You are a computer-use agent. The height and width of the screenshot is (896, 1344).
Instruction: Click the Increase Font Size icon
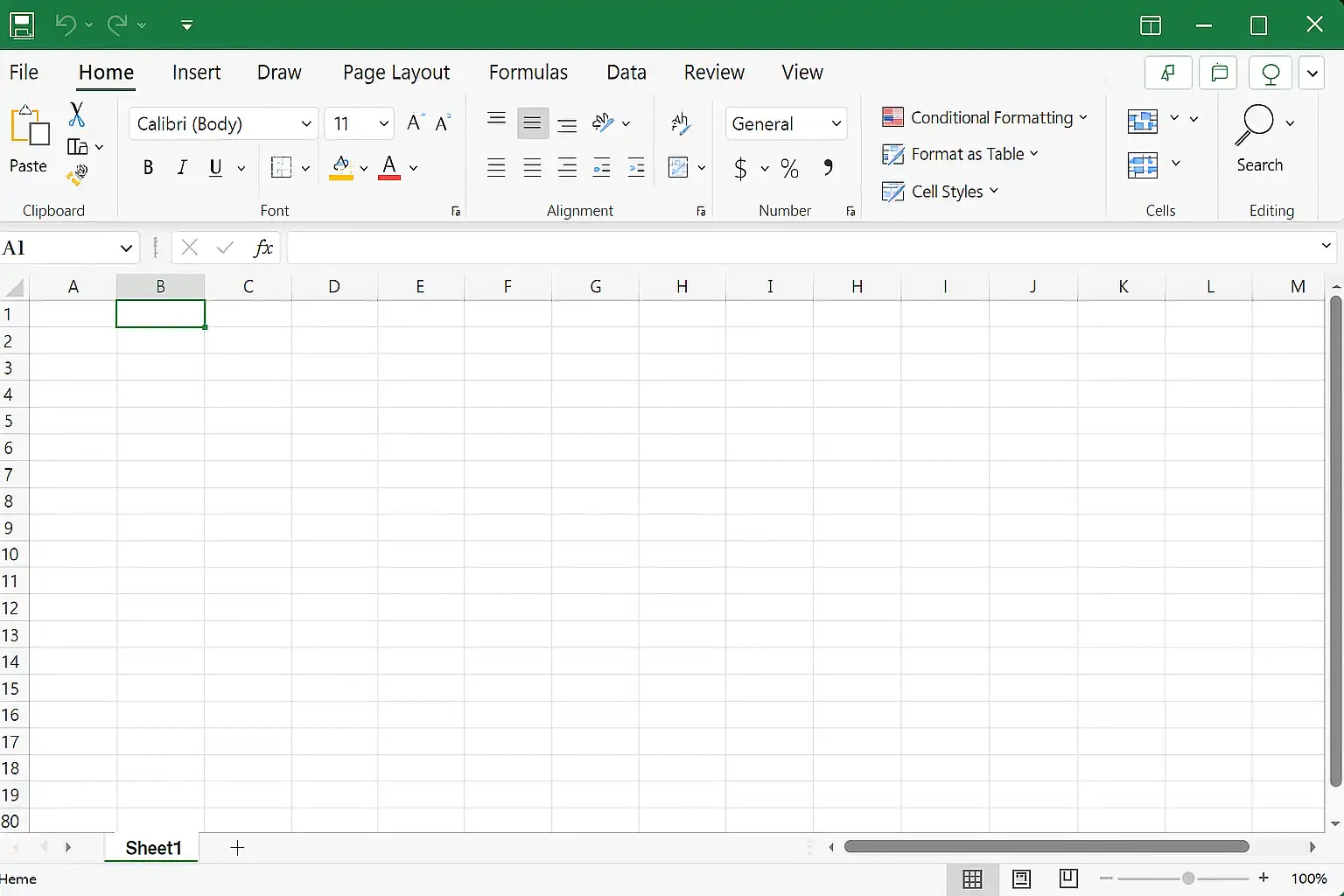point(415,123)
